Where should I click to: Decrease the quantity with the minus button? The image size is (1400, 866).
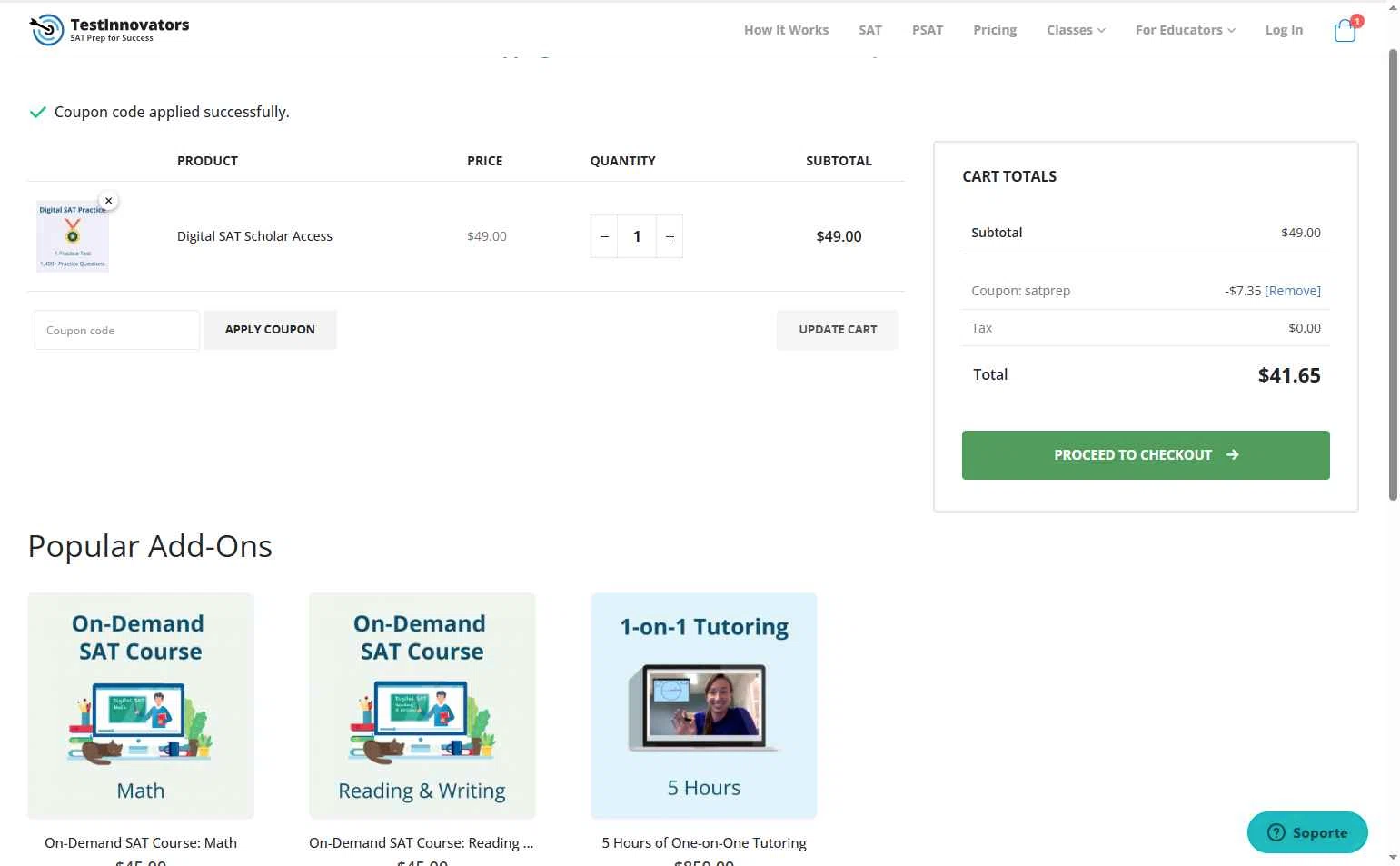[x=604, y=236]
